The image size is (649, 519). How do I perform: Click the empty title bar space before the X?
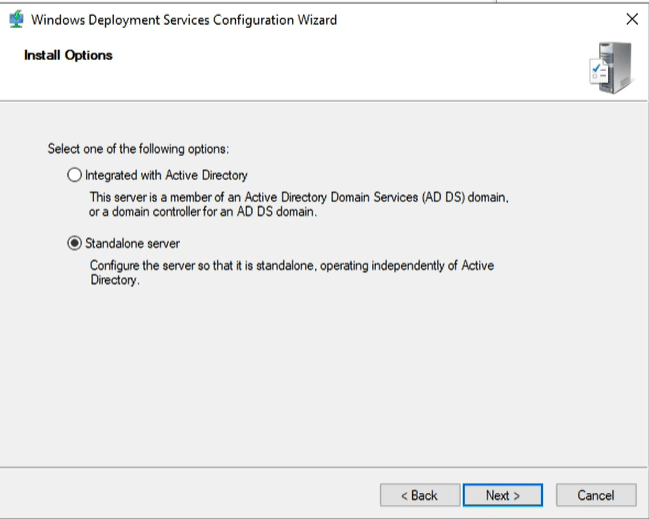[480, 19]
